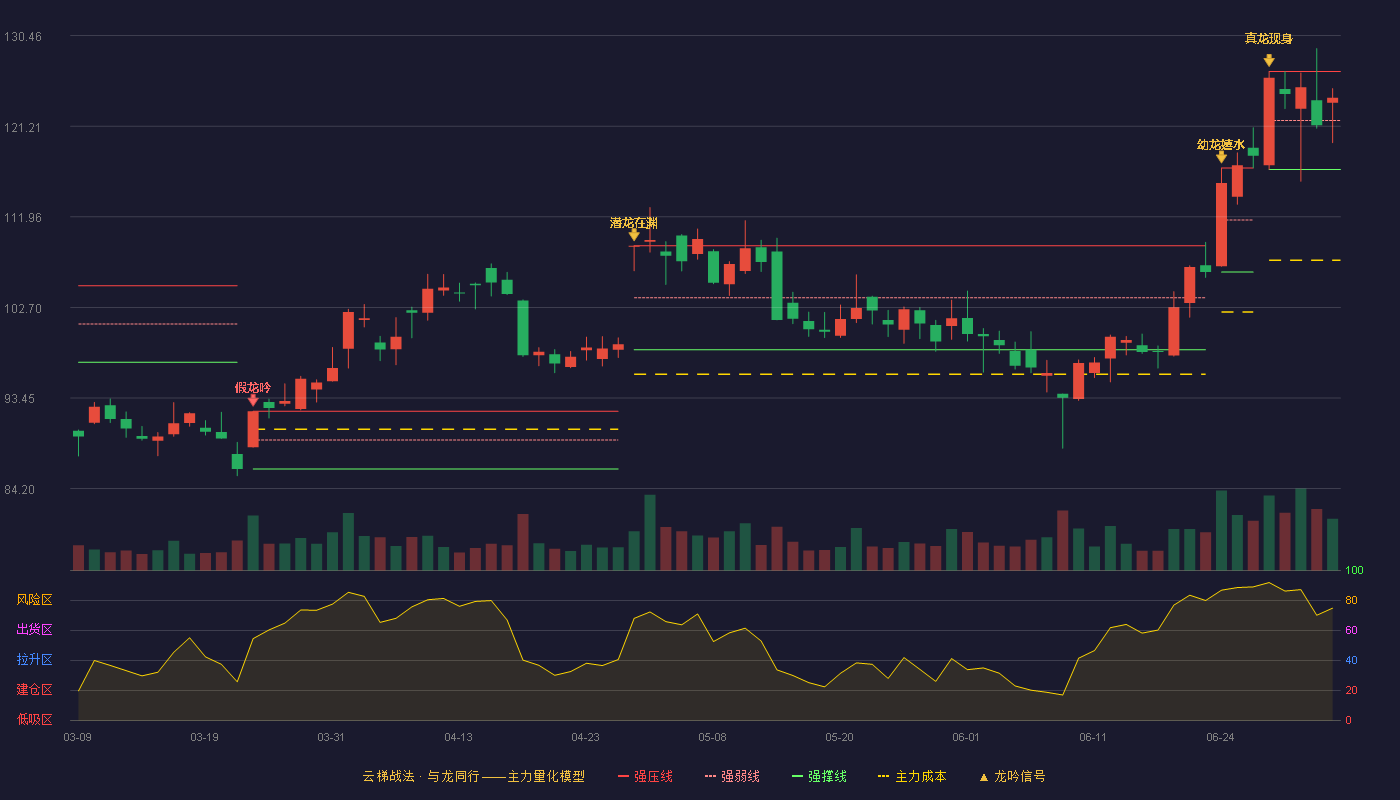
Task: Click the 102.70 price axis label
Action: tap(23, 309)
